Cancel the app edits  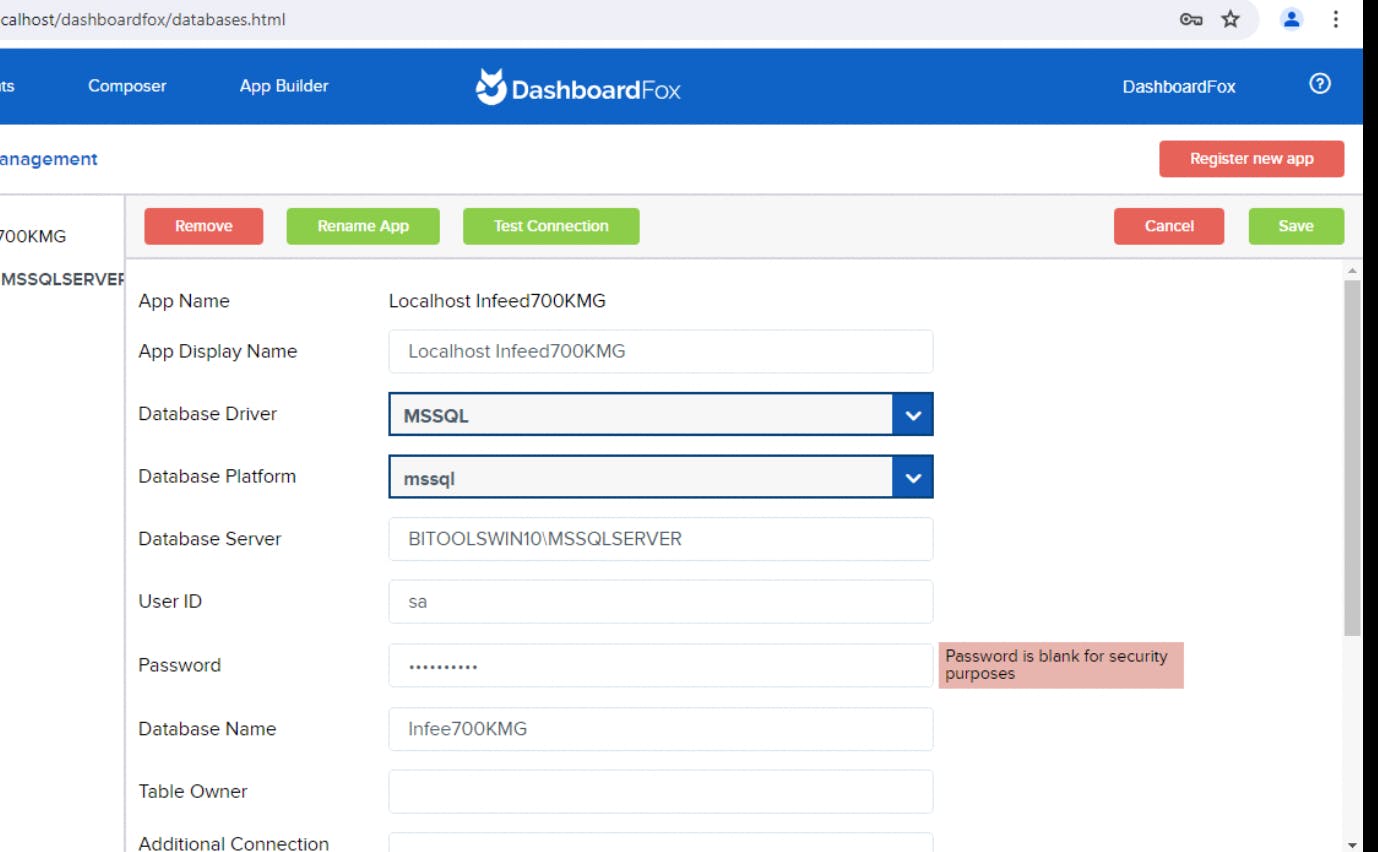coord(1169,226)
